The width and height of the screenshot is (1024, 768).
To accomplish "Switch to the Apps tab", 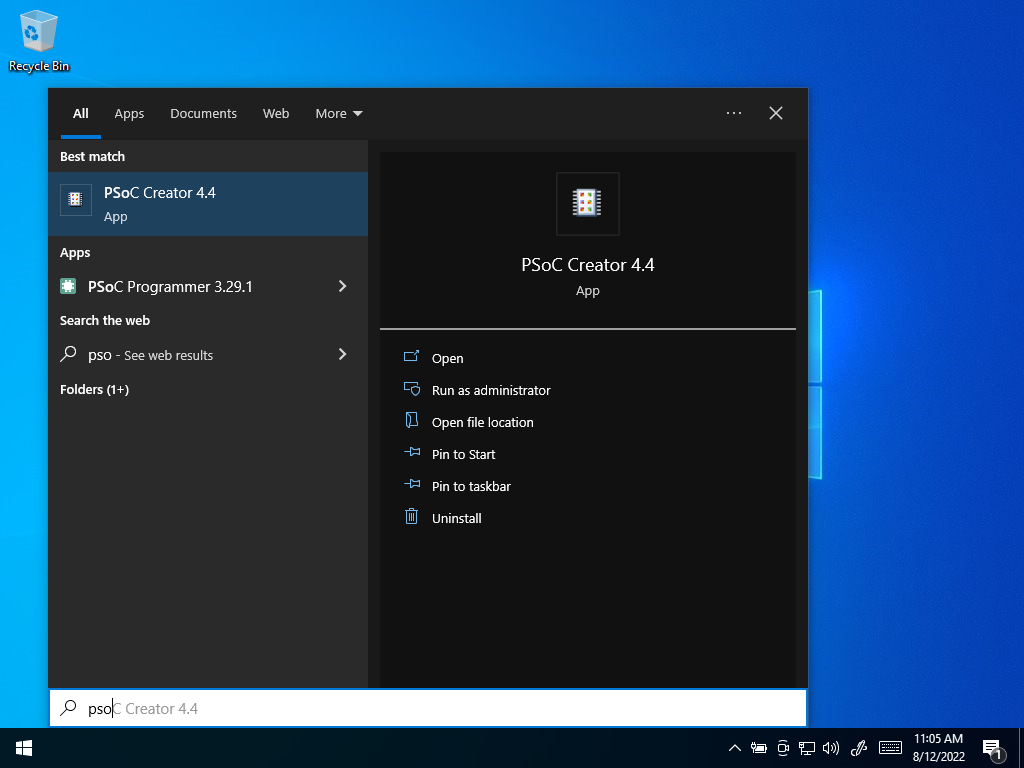I will click(x=129, y=114).
